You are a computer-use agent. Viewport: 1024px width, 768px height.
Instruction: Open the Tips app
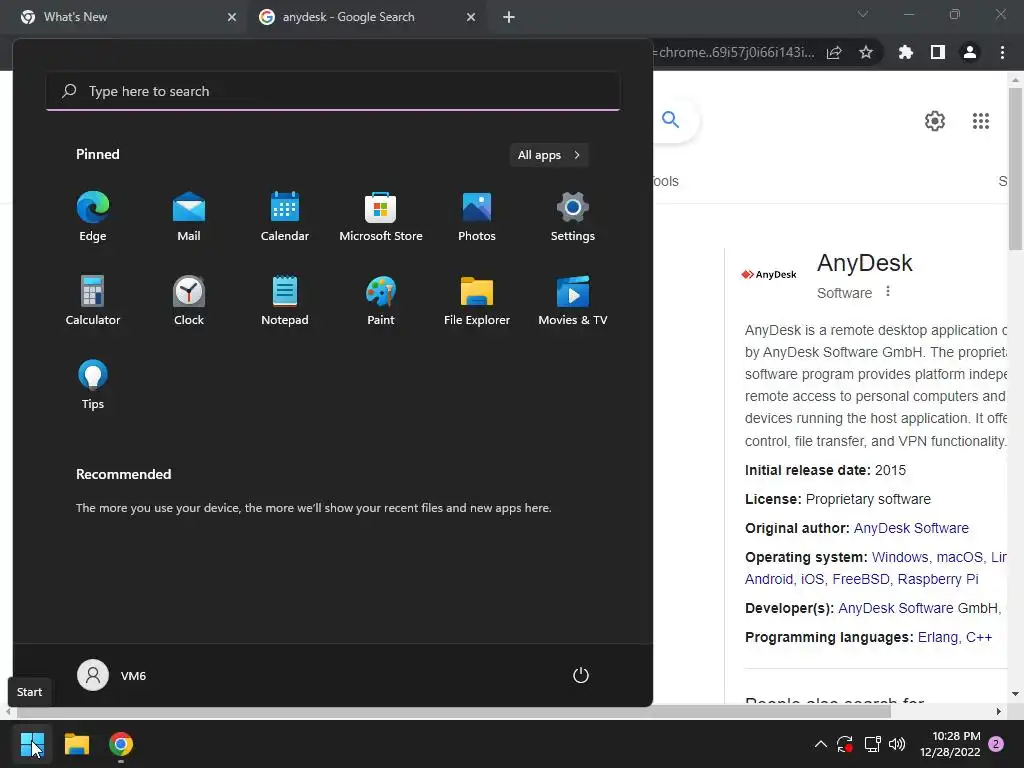pyautogui.click(x=93, y=385)
